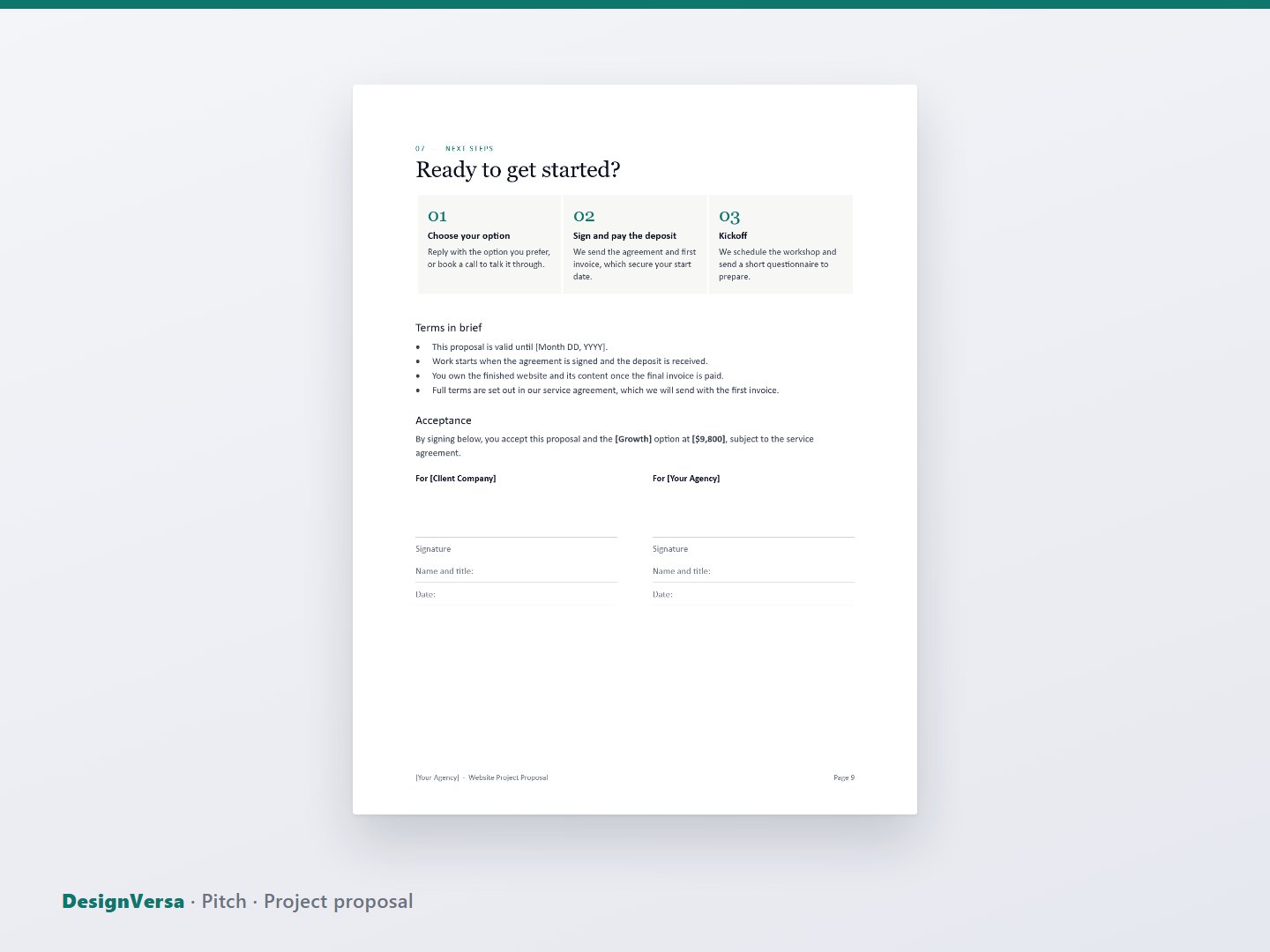This screenshot has height=952, width=1270.
Task: Click "Signature" under For [Your Agency]
Action: tap(670, 549)
